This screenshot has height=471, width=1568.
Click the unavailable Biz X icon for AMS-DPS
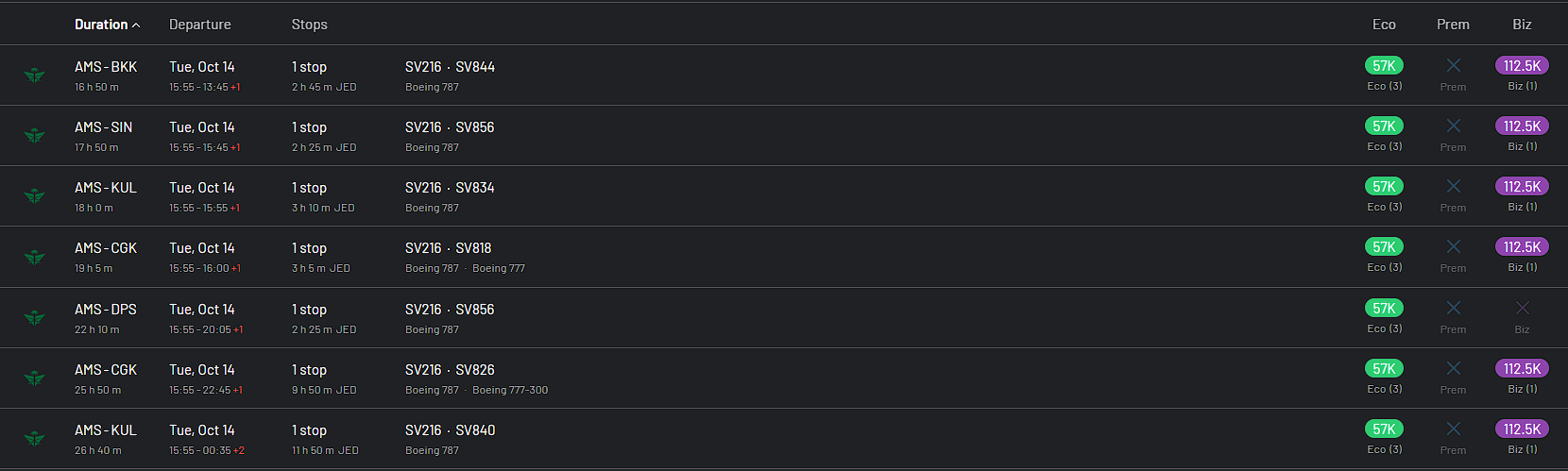(x=1522, y=309)
